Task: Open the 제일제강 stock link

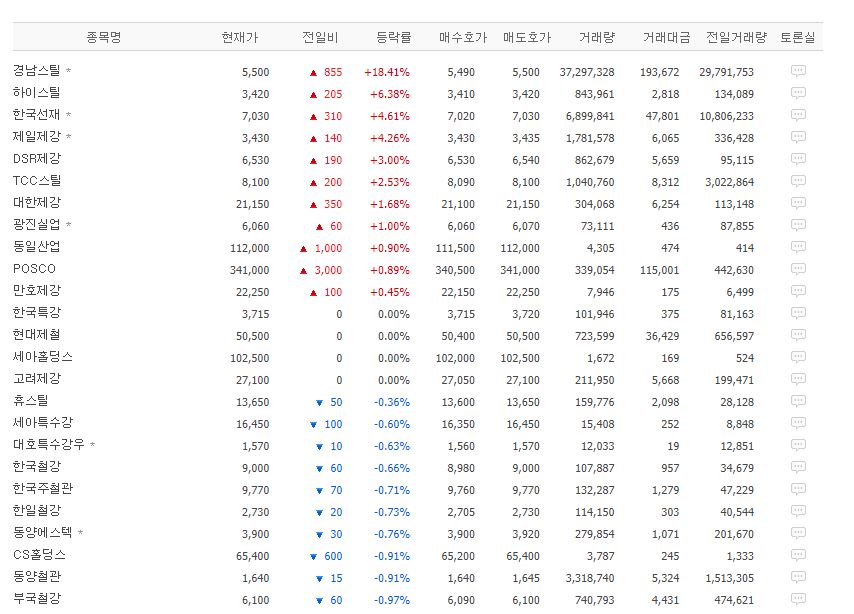Action: click(x=36, y=136)
